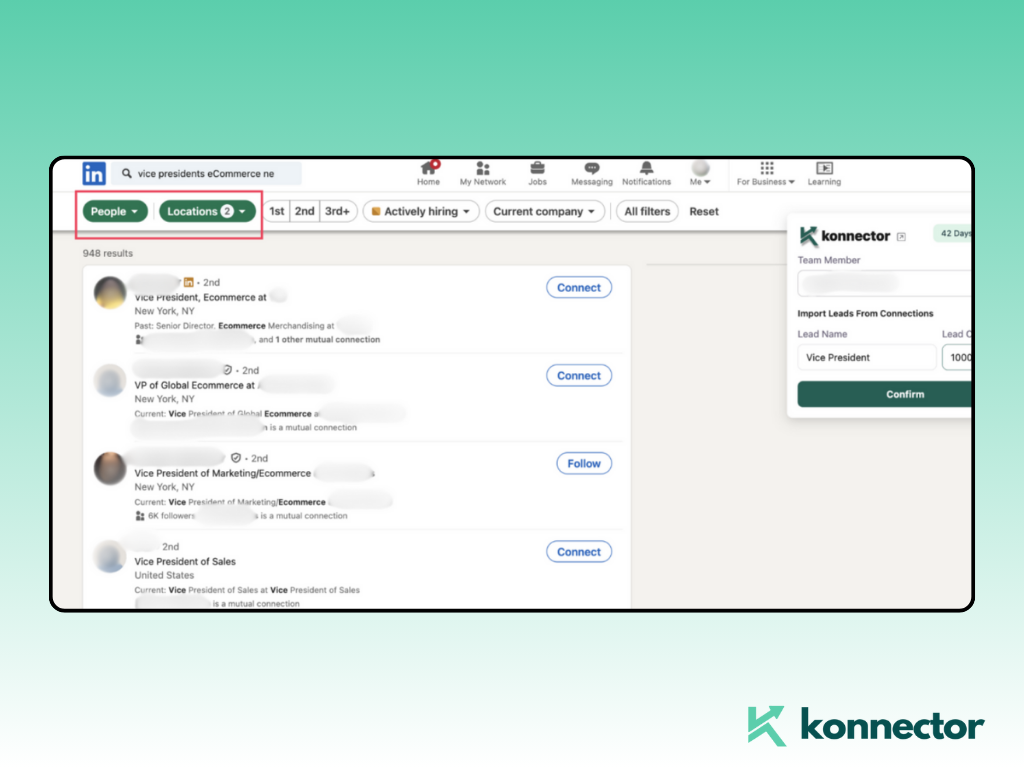Toggle the 3rd+ connections filter
This screenshot has width=1024, height=768.
(338, 212)
